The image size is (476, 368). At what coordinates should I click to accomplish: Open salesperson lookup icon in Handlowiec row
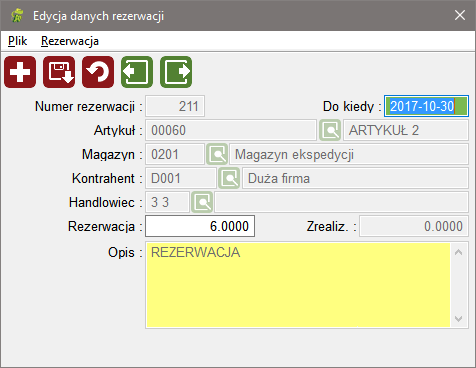coord(202,202)
